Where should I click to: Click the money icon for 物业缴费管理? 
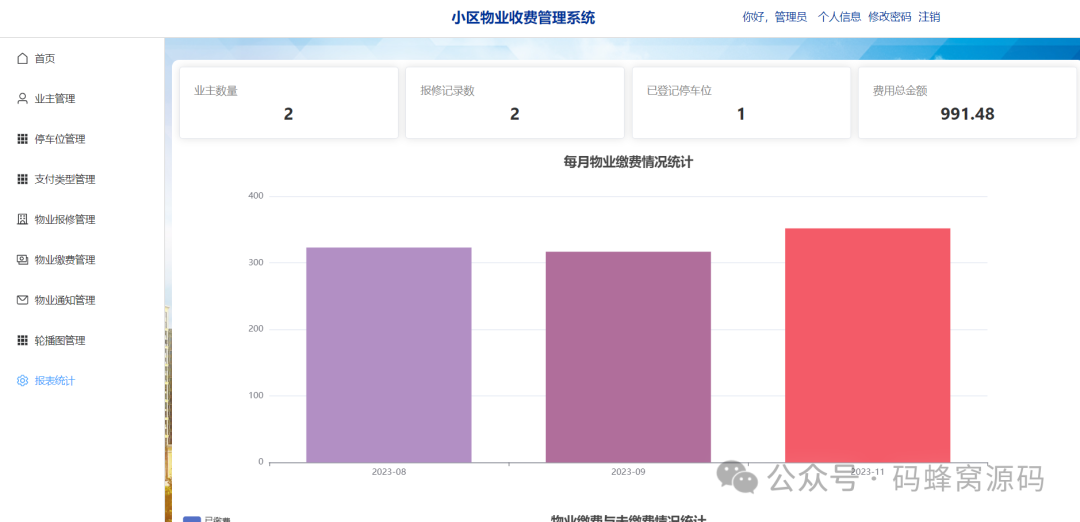22,260
